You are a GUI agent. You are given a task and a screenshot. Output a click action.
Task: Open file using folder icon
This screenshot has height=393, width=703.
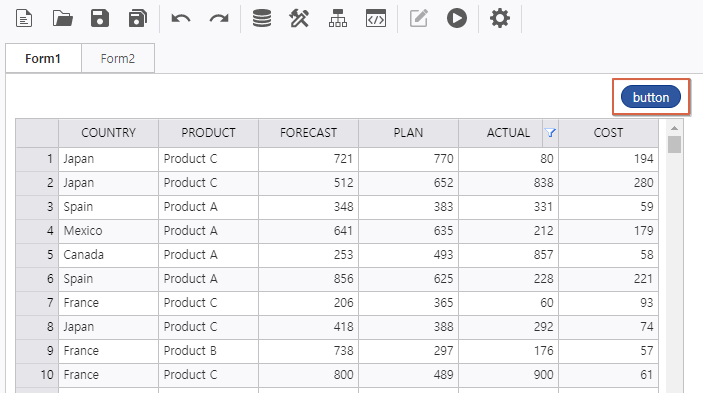[x=62, y=18]
